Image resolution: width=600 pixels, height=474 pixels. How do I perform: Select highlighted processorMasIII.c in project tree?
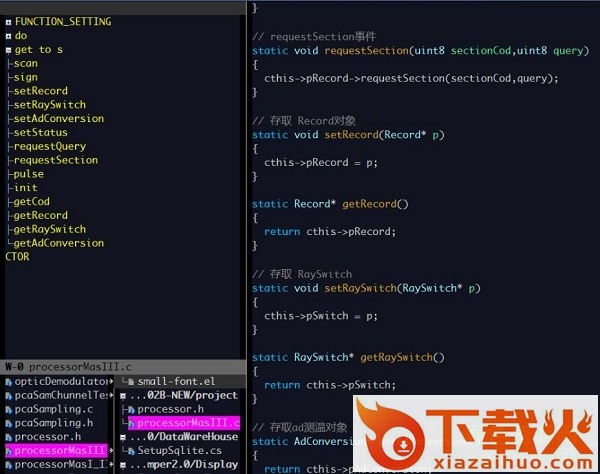coord(186,423)
